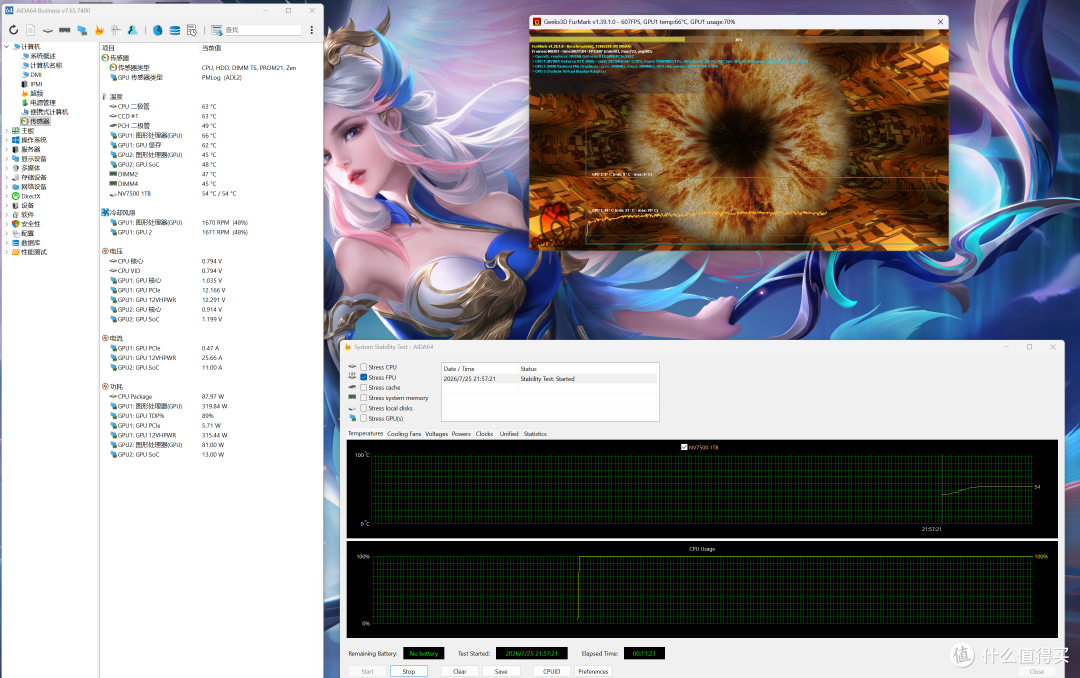Expand the 显示设备 tree node
The width and height of the screenshot is (1080, 678).
coord(7,159)
